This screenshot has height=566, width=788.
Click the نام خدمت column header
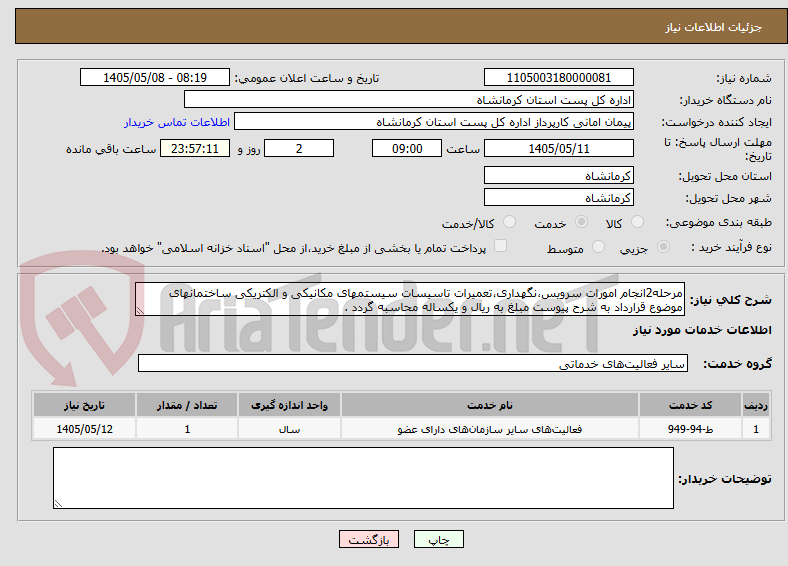tap(489, 405)
